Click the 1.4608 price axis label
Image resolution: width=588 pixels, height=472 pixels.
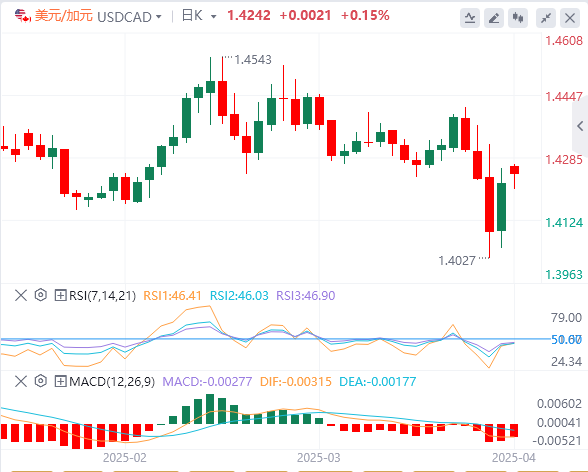(x=564, y=40)
